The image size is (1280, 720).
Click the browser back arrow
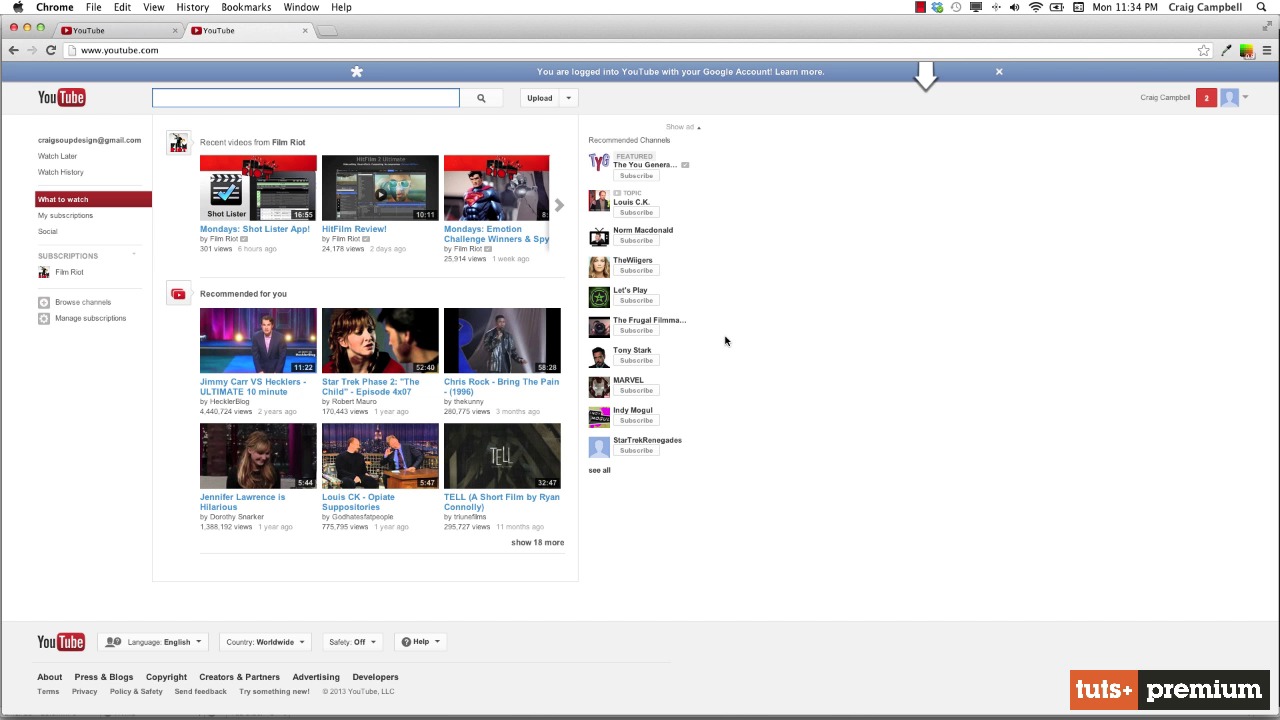pos(13,50)
